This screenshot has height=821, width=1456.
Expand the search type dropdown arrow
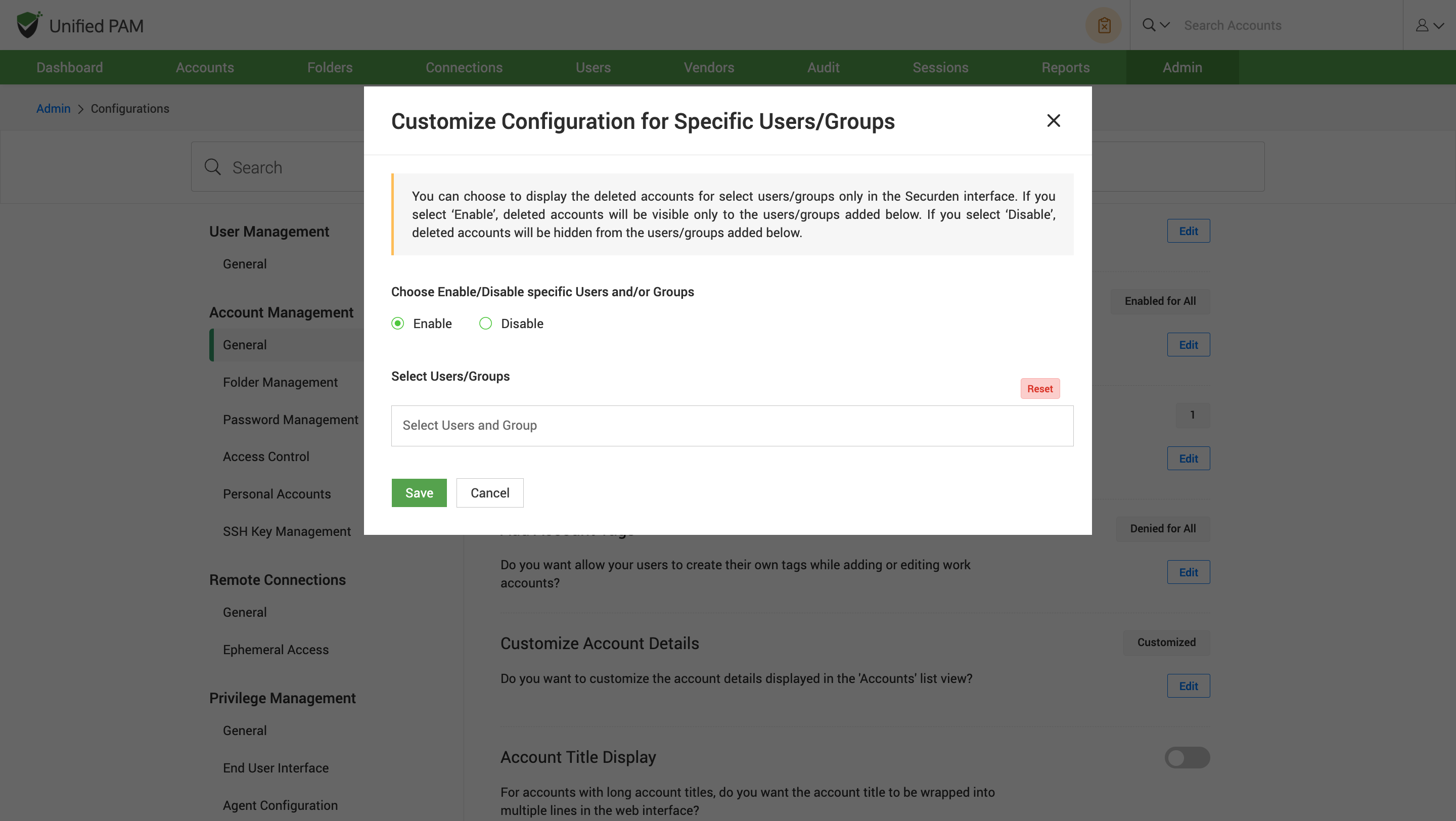pyautogui.click(x=1165, y=25)
